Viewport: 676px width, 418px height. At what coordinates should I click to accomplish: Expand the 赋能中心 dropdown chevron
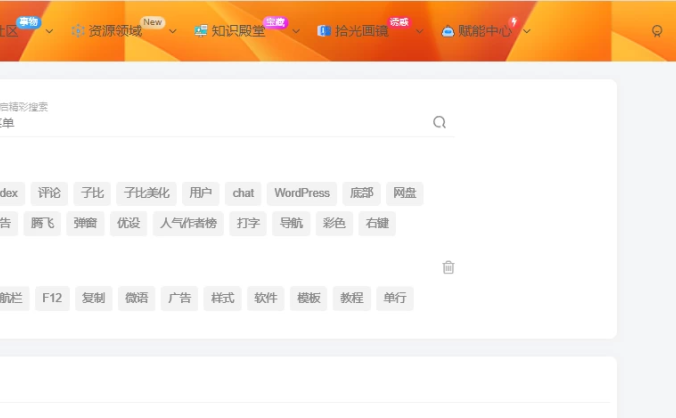pos(527,31)
